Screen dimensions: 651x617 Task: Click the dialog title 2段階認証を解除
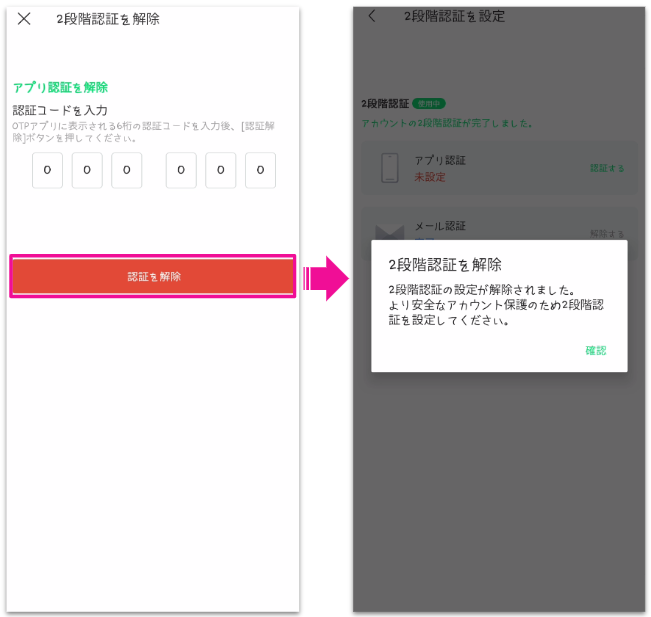tap(445, 264)
